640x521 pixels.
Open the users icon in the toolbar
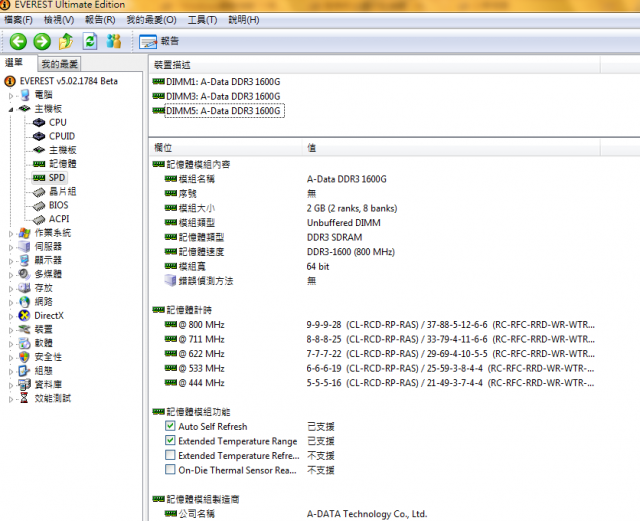(x=114, y=41)
